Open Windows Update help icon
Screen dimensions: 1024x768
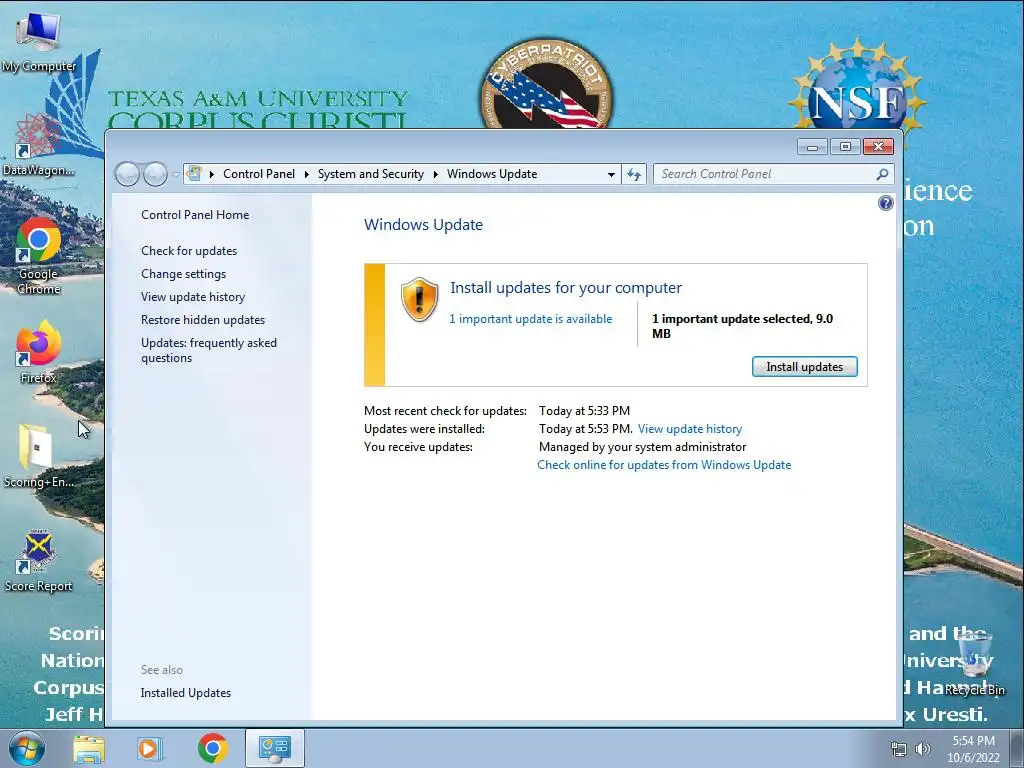pyautogui.click(x=886, y=203)
